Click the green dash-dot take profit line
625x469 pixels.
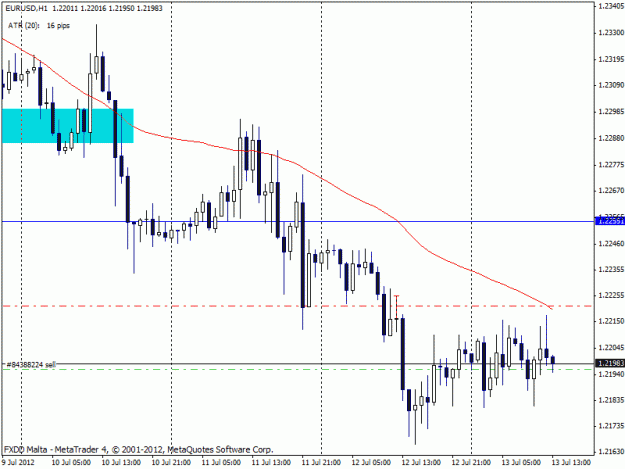click(298, 369)
